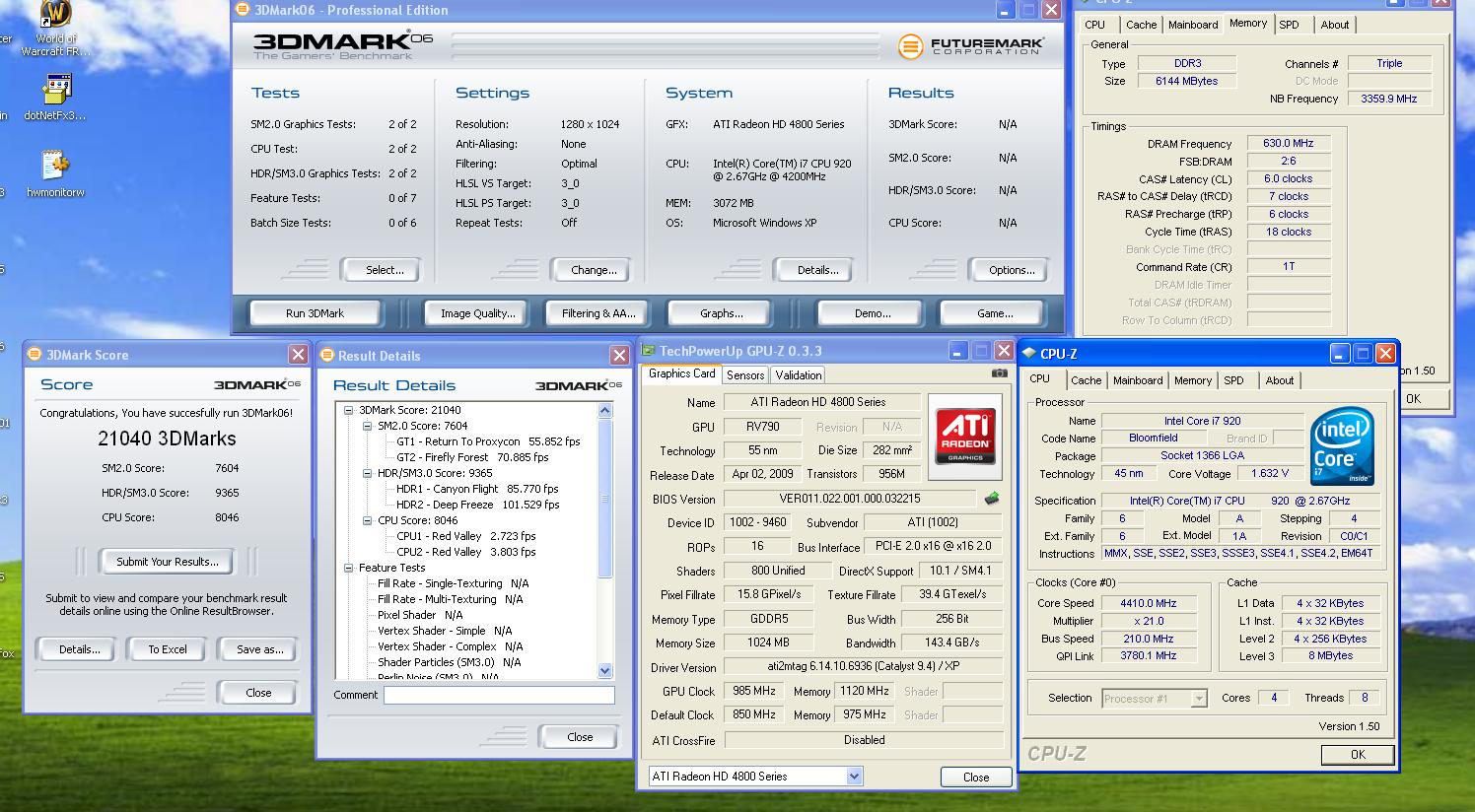Collapse 3DMark Score tree node

click(349, 410)
